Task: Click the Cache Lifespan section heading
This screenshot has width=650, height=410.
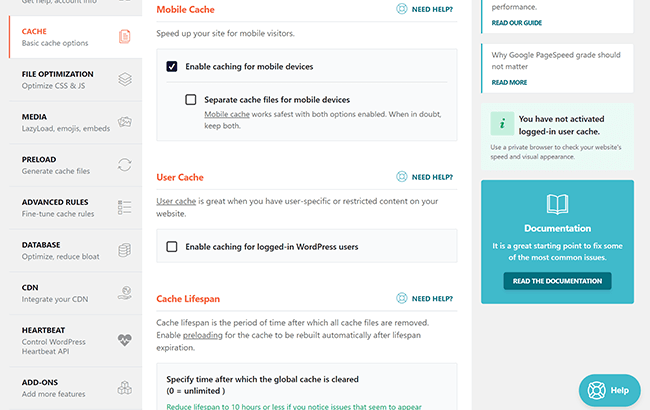Action: point(188,299)
